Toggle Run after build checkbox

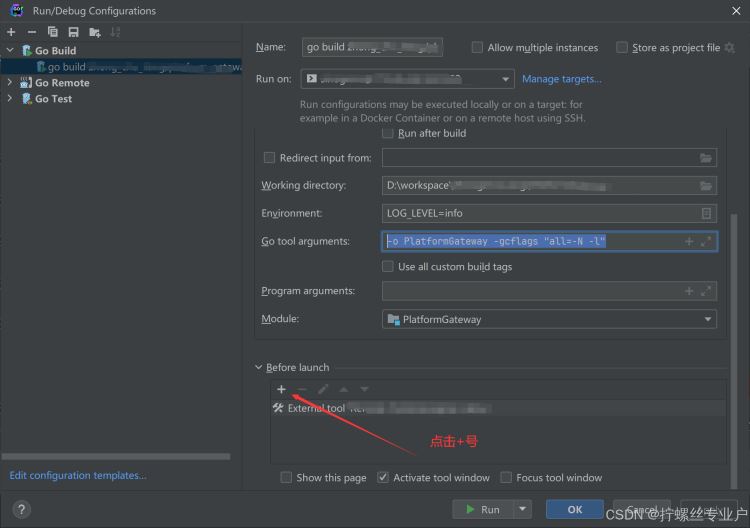coord(387,133)
